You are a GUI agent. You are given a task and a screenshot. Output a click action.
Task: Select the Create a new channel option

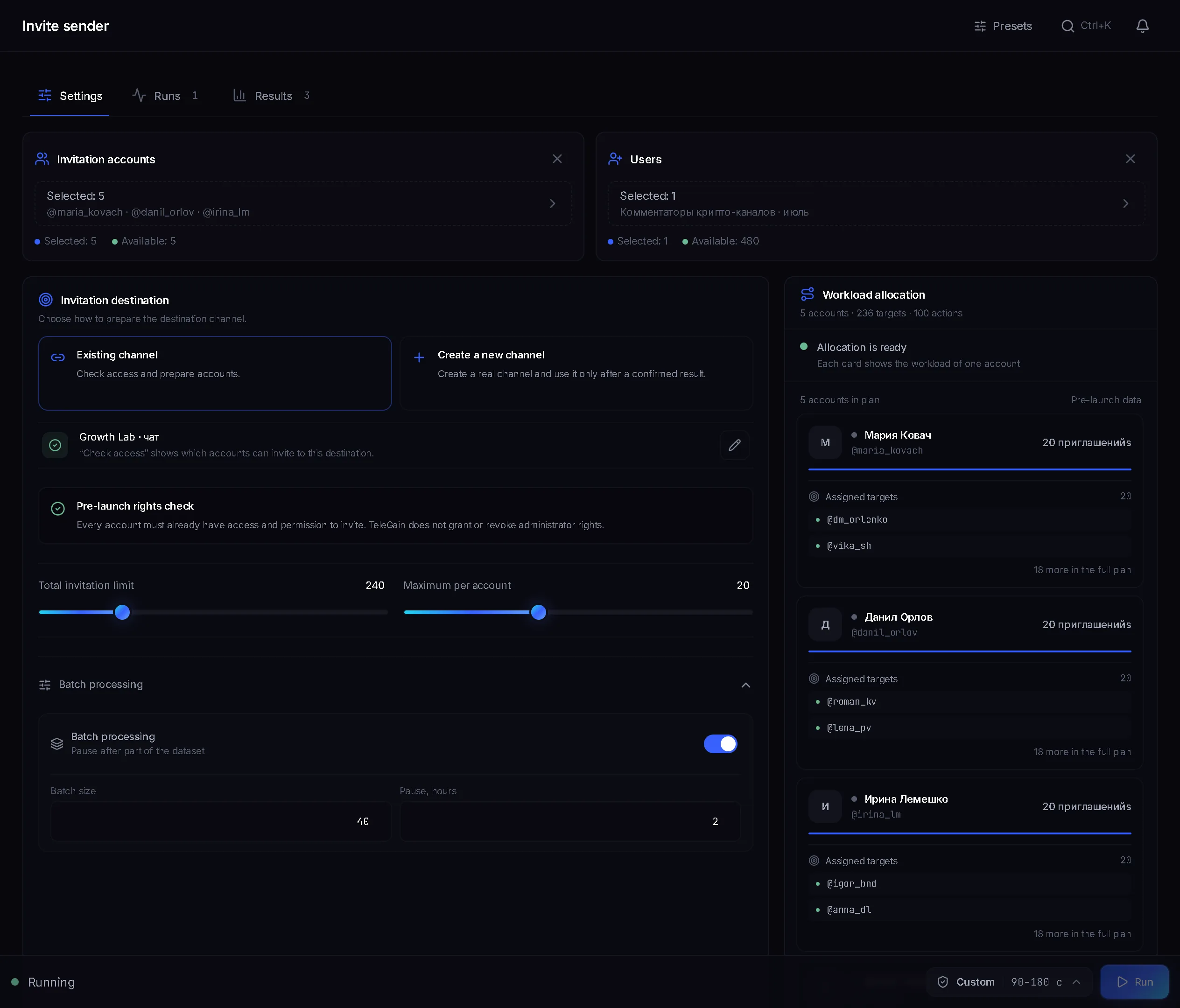pos(576,373)
